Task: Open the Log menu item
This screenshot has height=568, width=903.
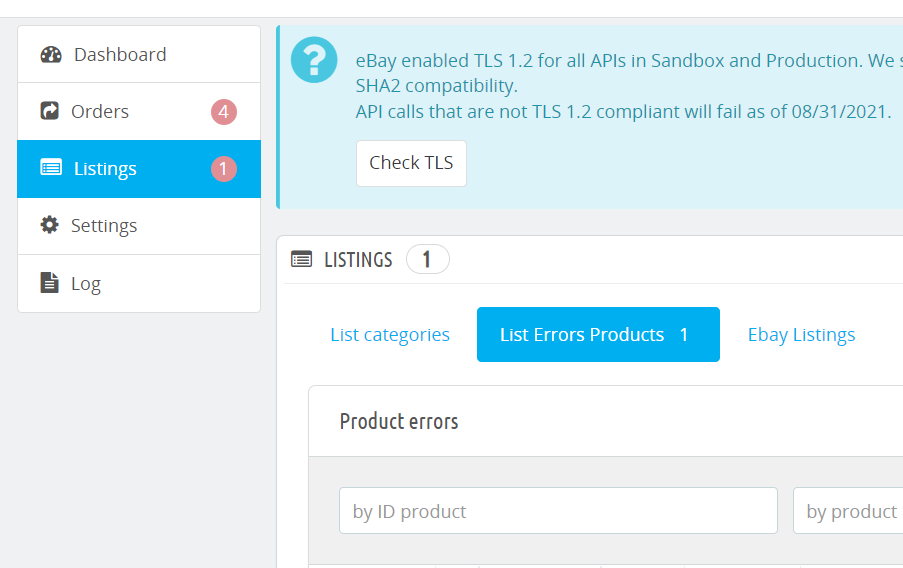Action: pos(86,284)
